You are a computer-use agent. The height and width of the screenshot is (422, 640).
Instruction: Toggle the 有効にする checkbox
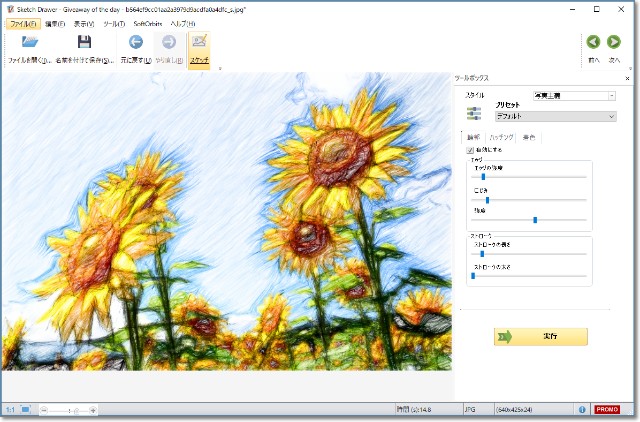pyautogui.click(x=472, y=149)
